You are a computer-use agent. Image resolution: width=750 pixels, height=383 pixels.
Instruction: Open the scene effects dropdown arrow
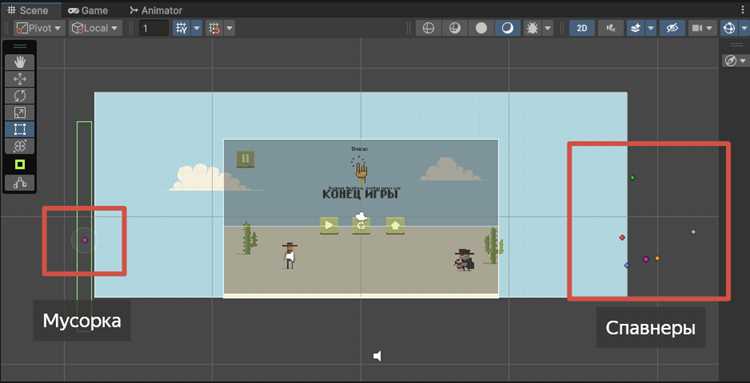tap(651, 28)
